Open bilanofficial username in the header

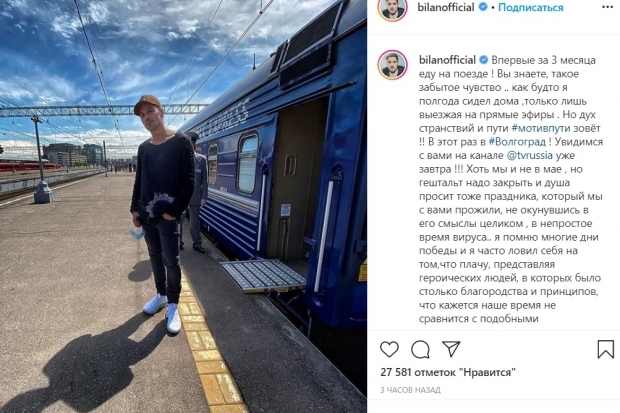(446, 7)
